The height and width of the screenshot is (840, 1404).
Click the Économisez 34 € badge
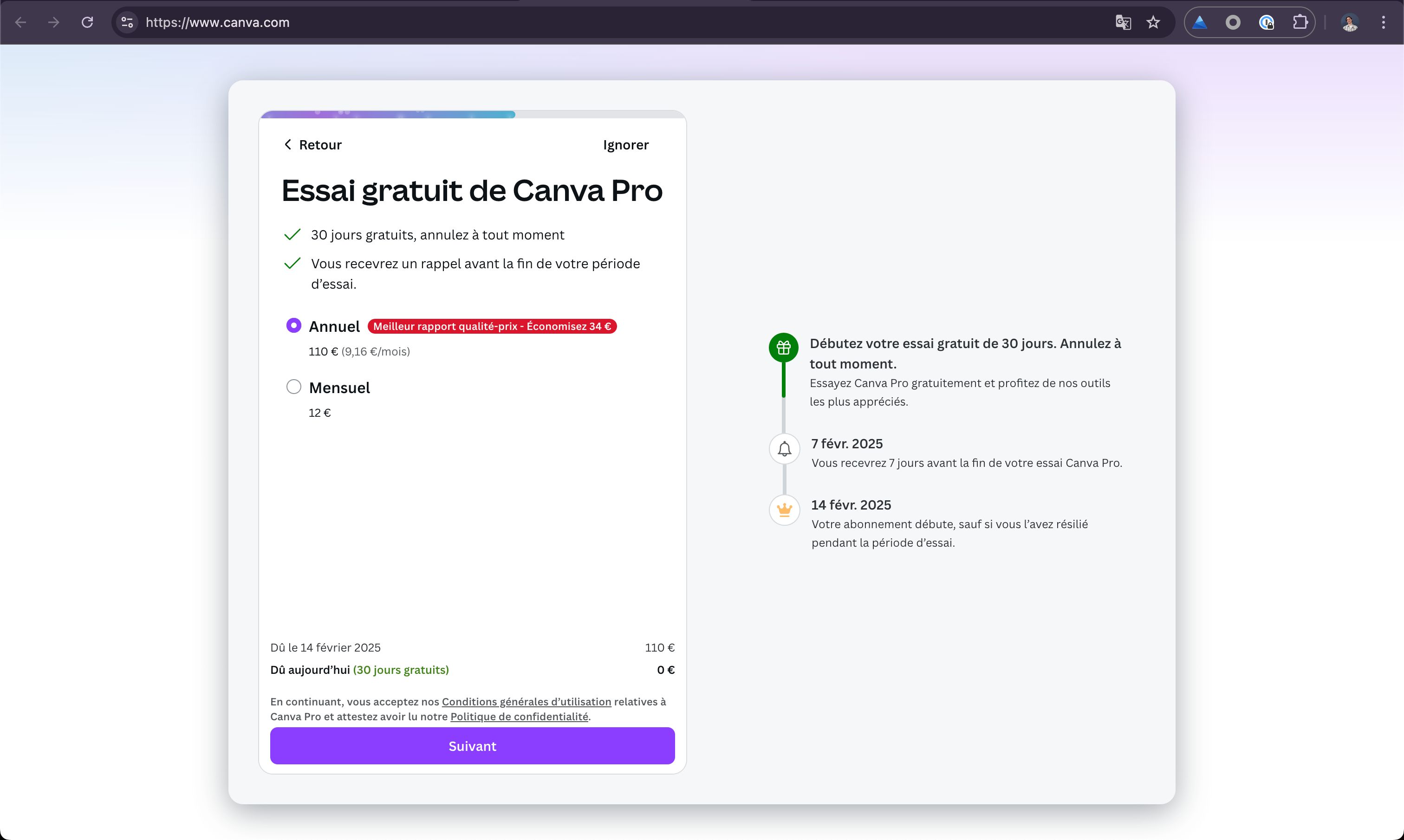[492, 326]
